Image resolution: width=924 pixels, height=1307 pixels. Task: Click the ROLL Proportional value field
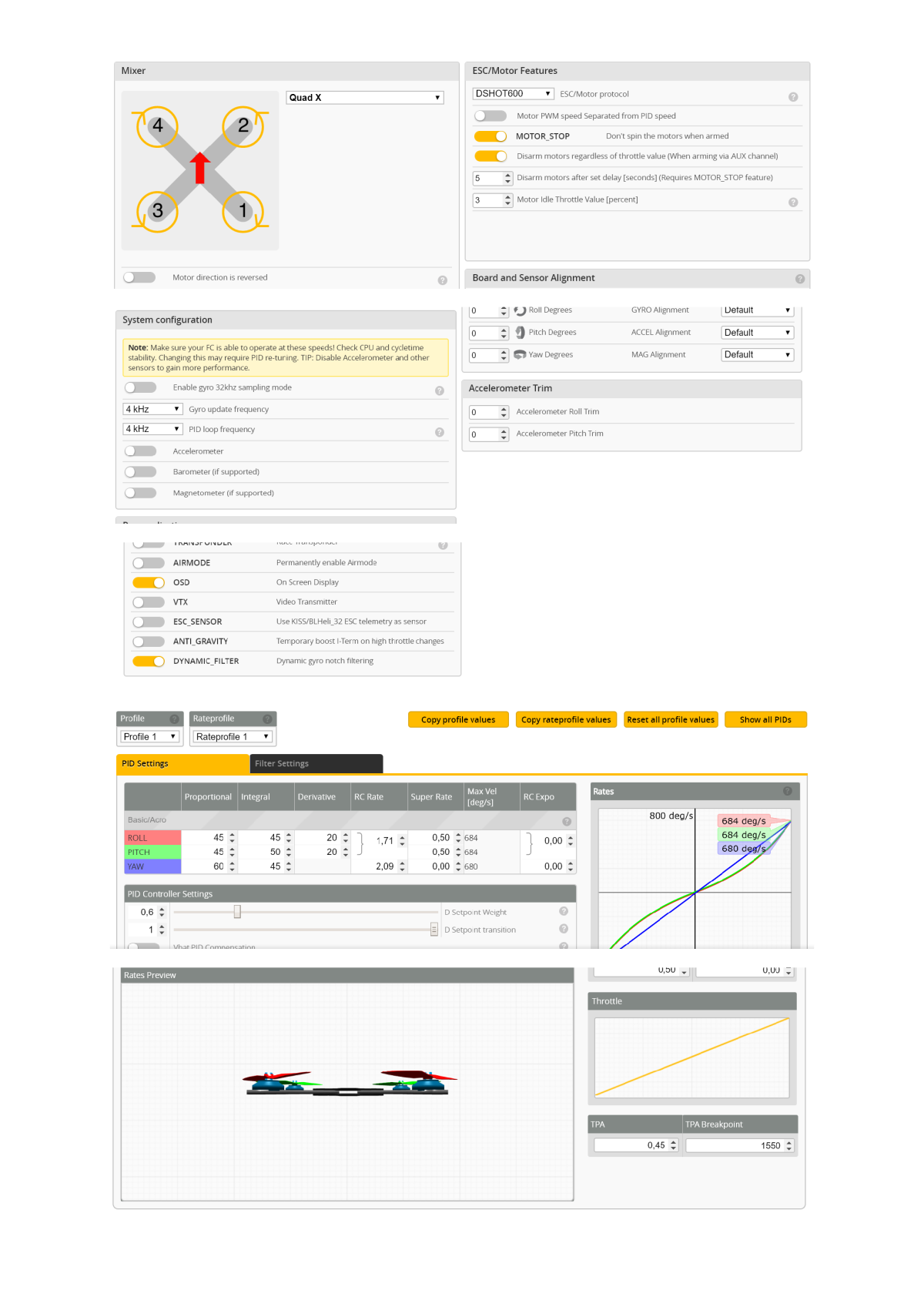[x=209, y=838]
